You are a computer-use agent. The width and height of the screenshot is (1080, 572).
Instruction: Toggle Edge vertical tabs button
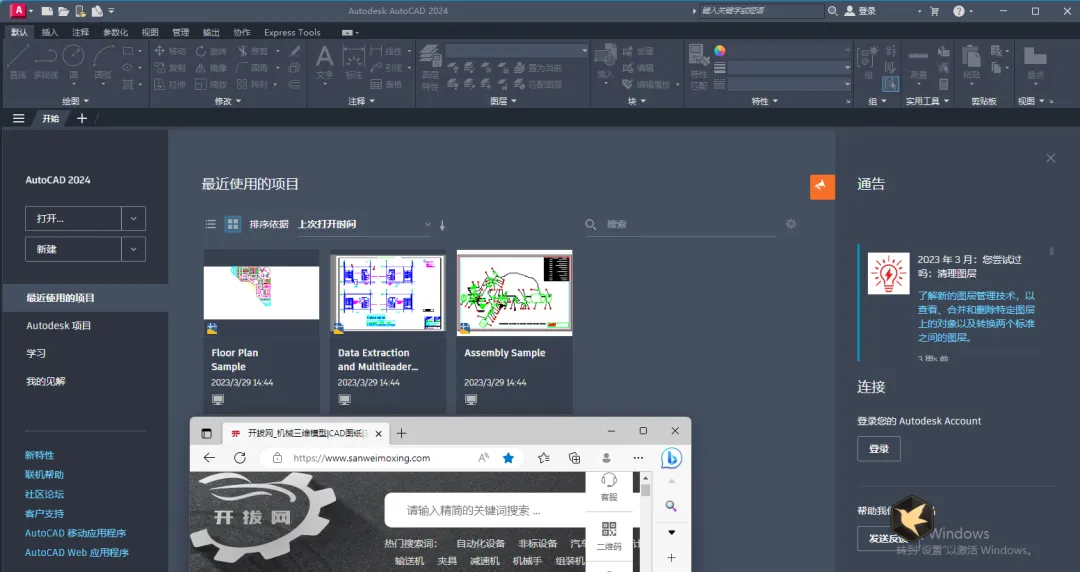point(206,433)
